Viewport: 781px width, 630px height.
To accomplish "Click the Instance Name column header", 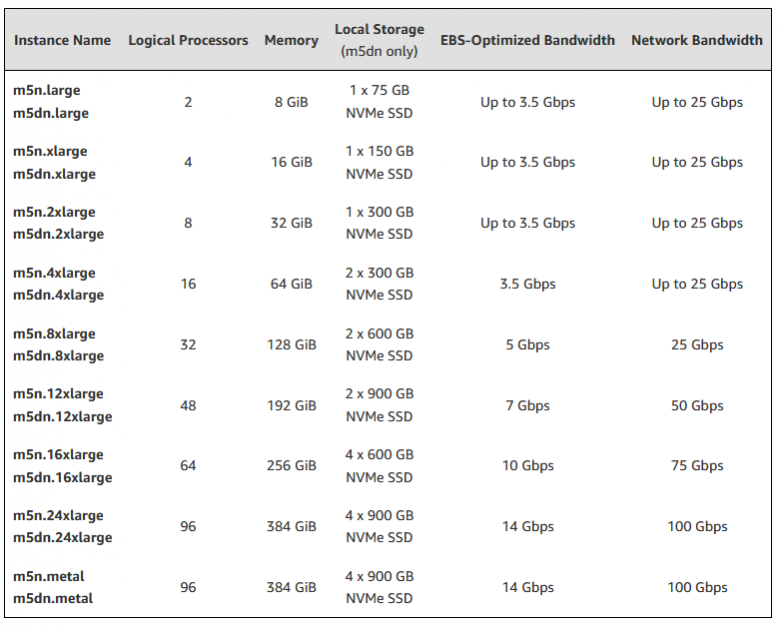I will point(62,40).
